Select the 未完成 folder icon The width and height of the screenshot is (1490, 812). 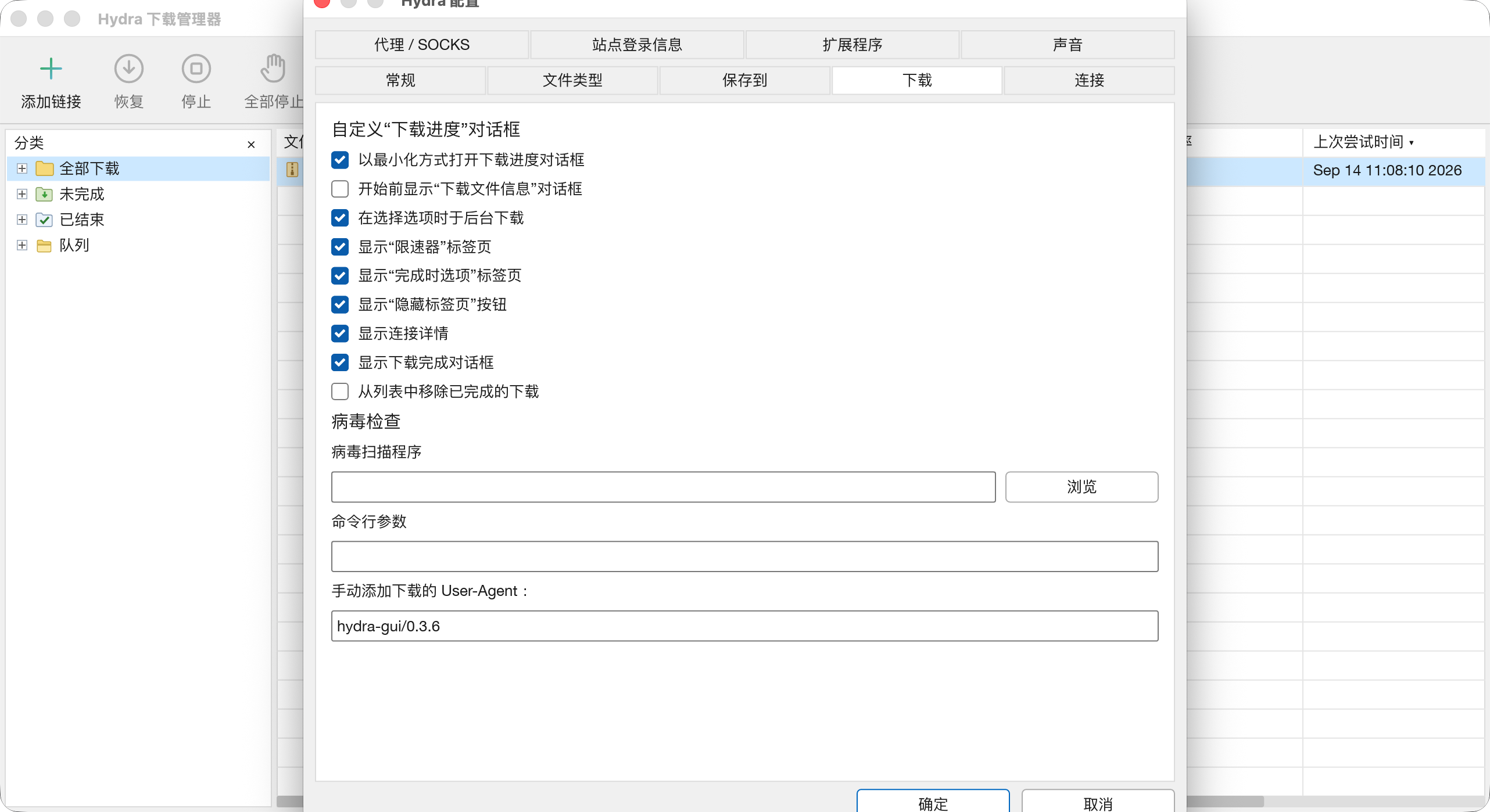(45, 194)
